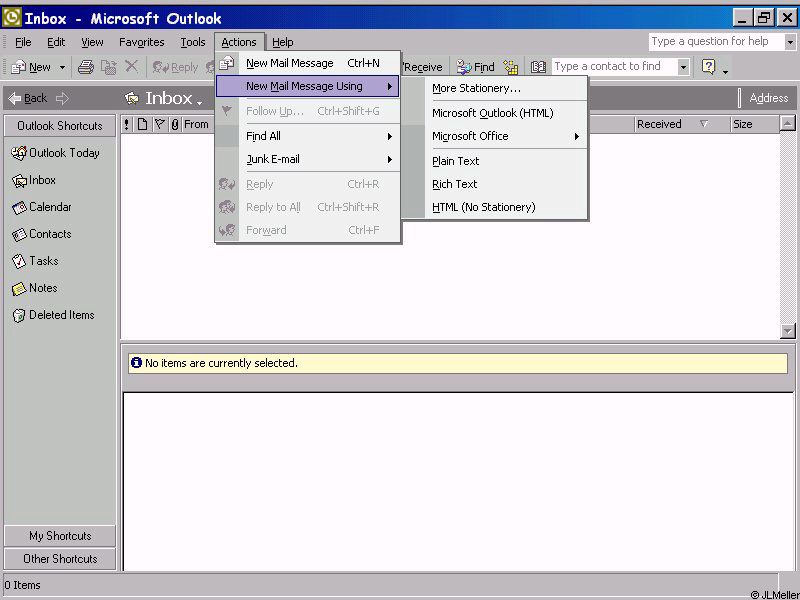Click the Move to Folder toolbar icon
This screenshot has width=800, height=600.
click(x=108, y=67)
